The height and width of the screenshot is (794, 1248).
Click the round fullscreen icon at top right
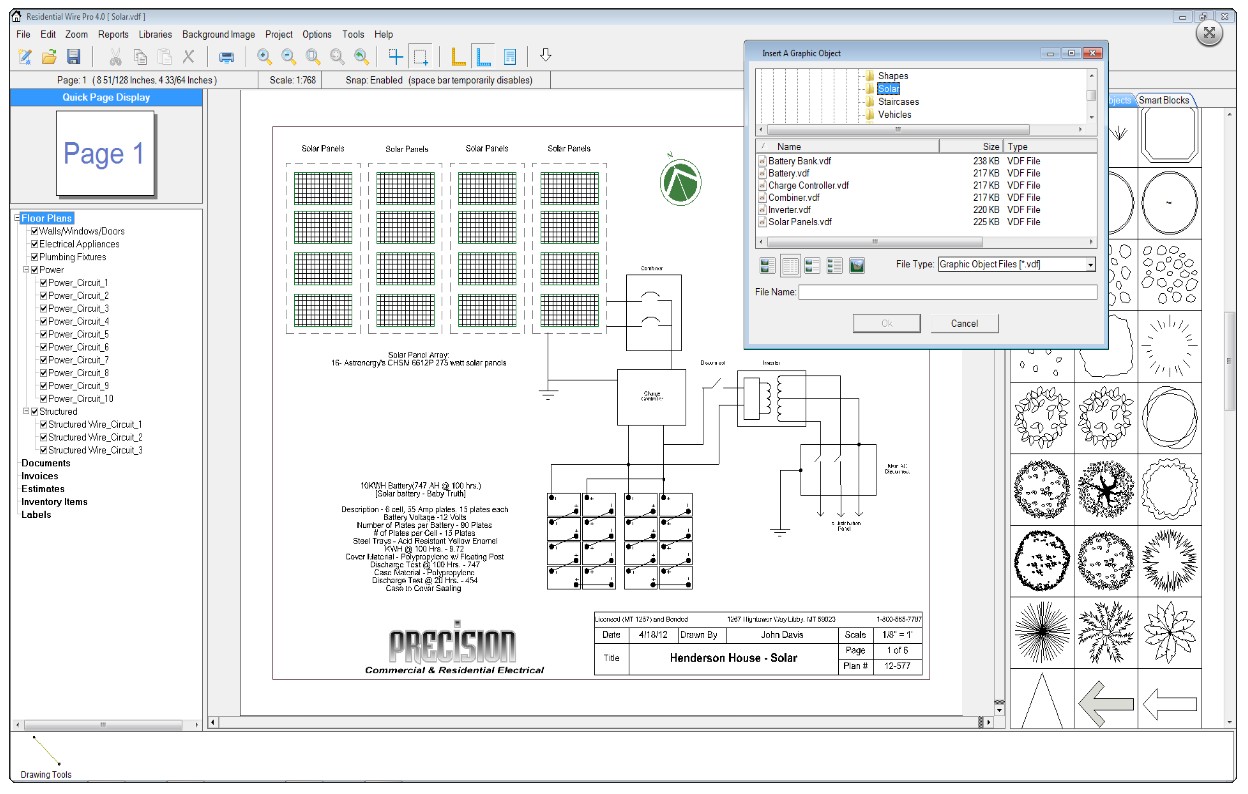click(1210, 32)
